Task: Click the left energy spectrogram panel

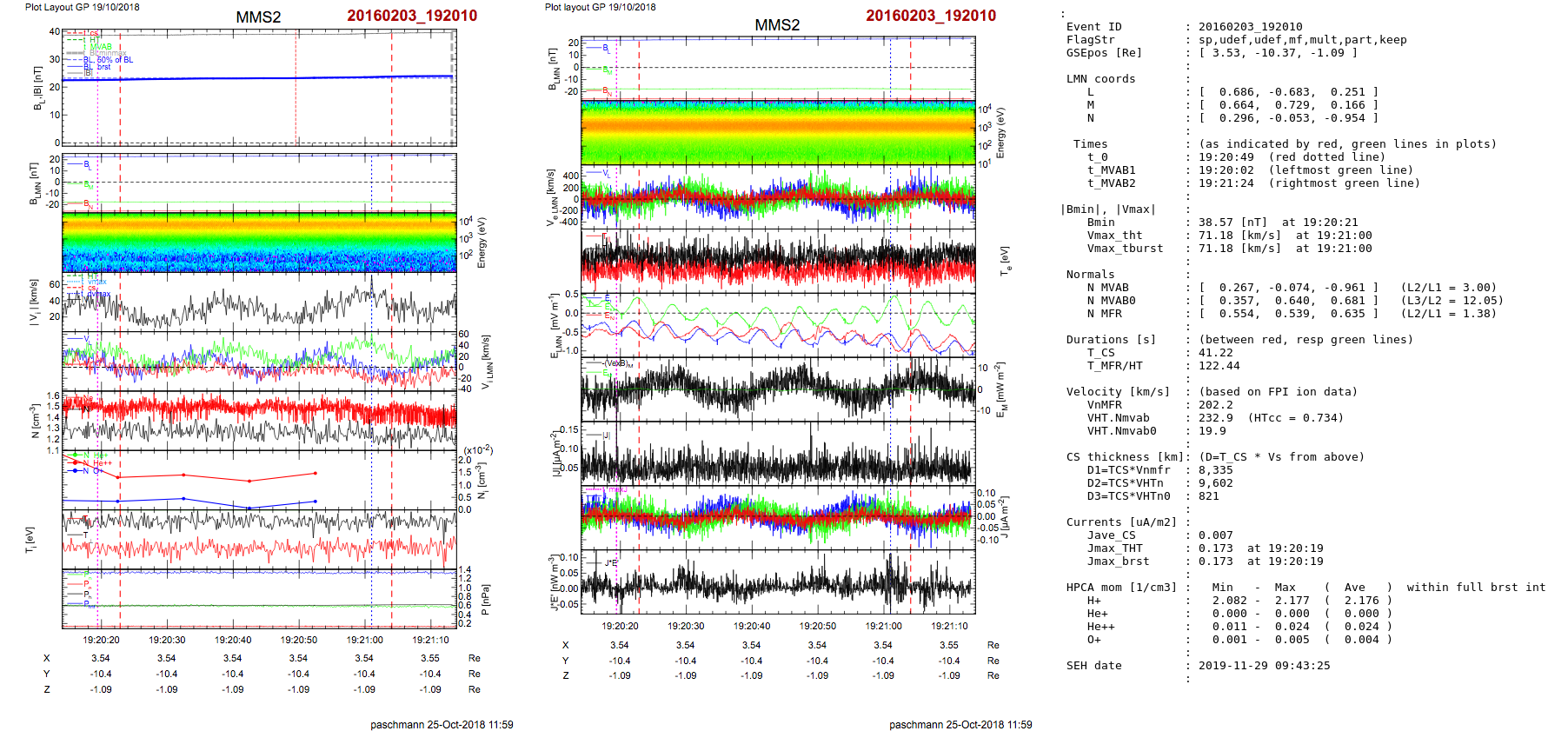Action: click(x=259, y=243)
